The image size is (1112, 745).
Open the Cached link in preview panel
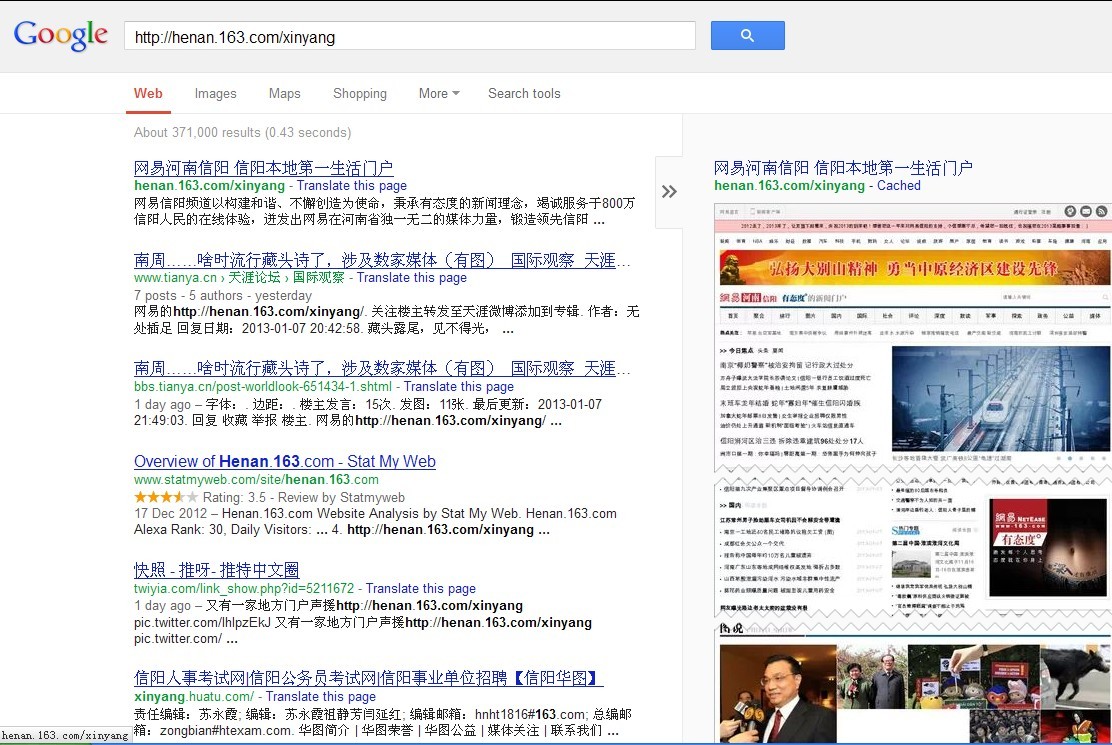click(898, 185)
